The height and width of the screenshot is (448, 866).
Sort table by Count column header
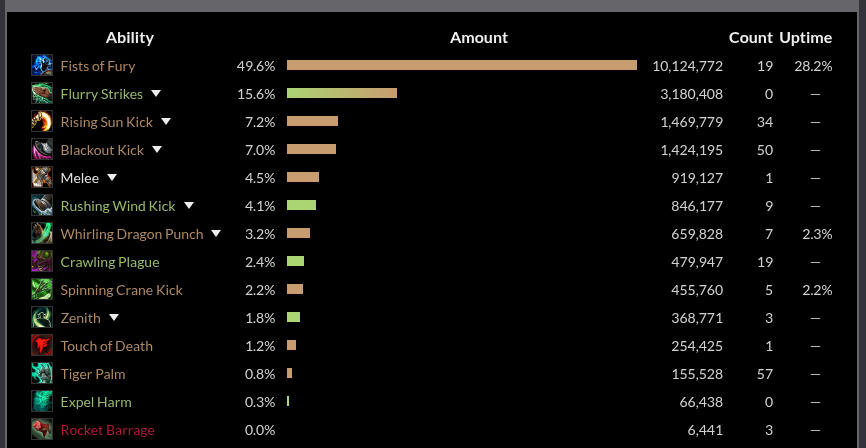(750, 38)
